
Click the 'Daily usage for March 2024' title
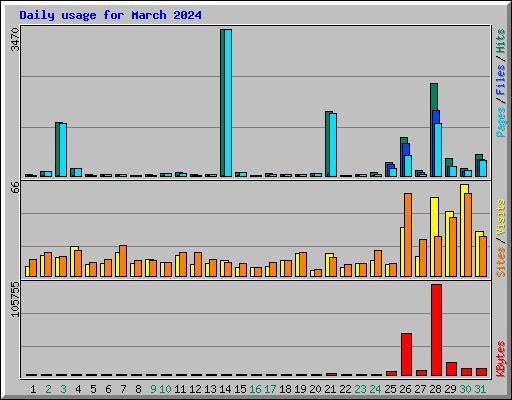tap(110, 15)
